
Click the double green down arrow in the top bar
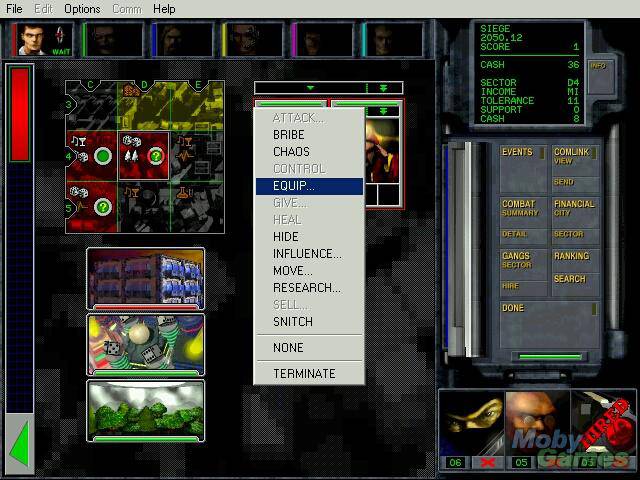tap(383, 88)
